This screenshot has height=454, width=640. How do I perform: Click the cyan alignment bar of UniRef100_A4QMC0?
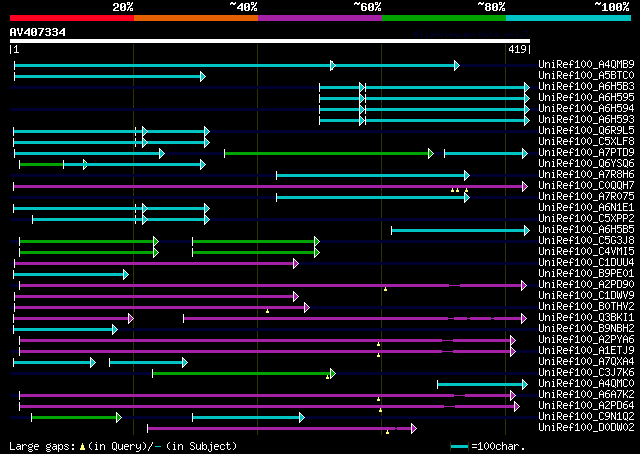pos(482,384)
